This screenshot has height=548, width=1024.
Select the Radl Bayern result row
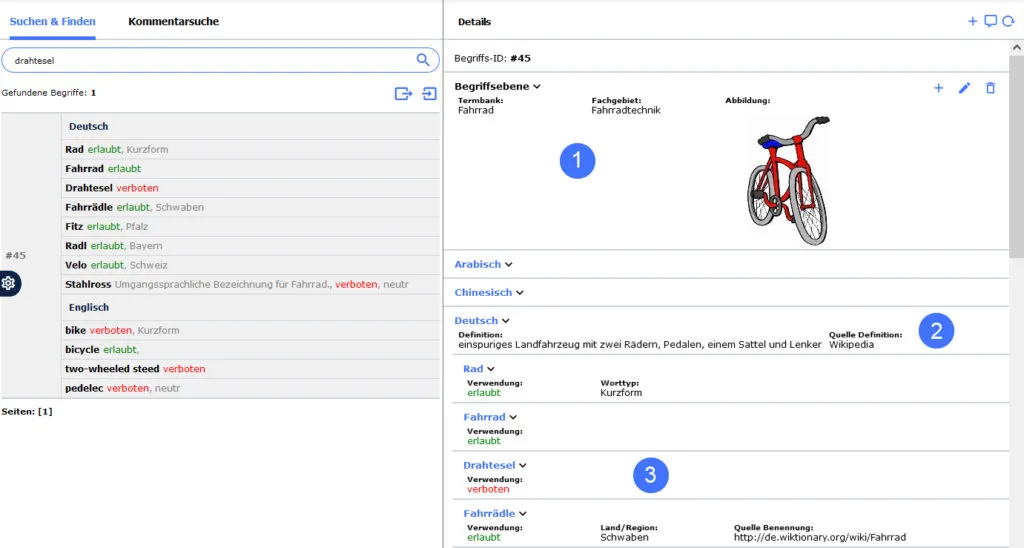click(251, 246)
